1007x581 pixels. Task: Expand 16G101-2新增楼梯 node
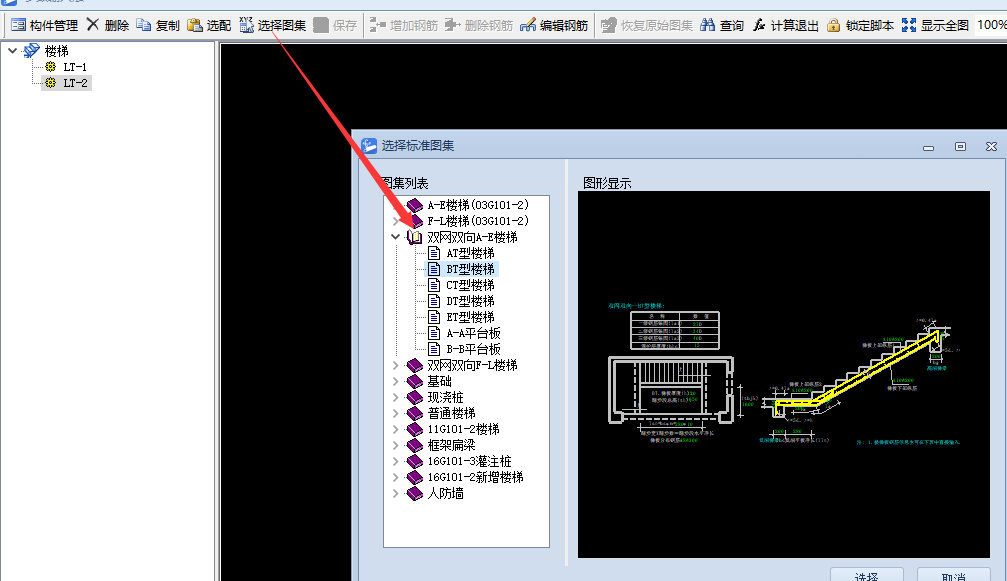click(x=396, y=478)
